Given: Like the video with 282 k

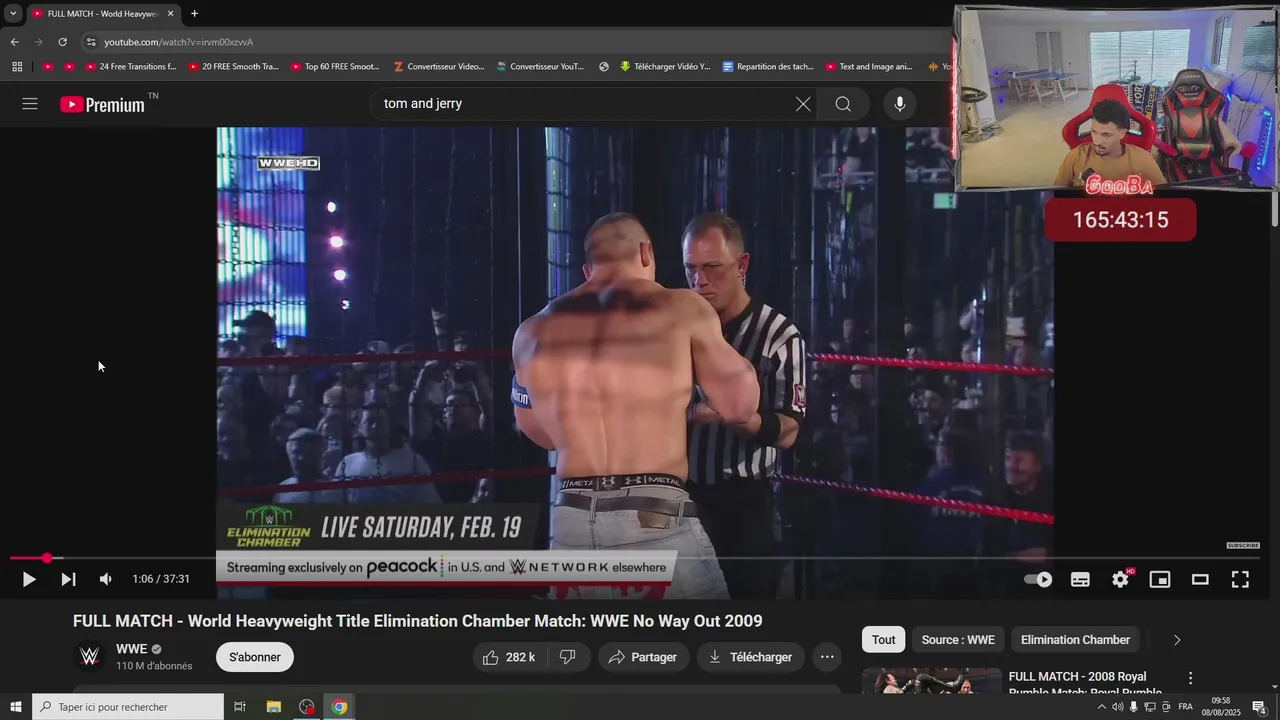Looking at the screenshot, I should pos(509,657).
